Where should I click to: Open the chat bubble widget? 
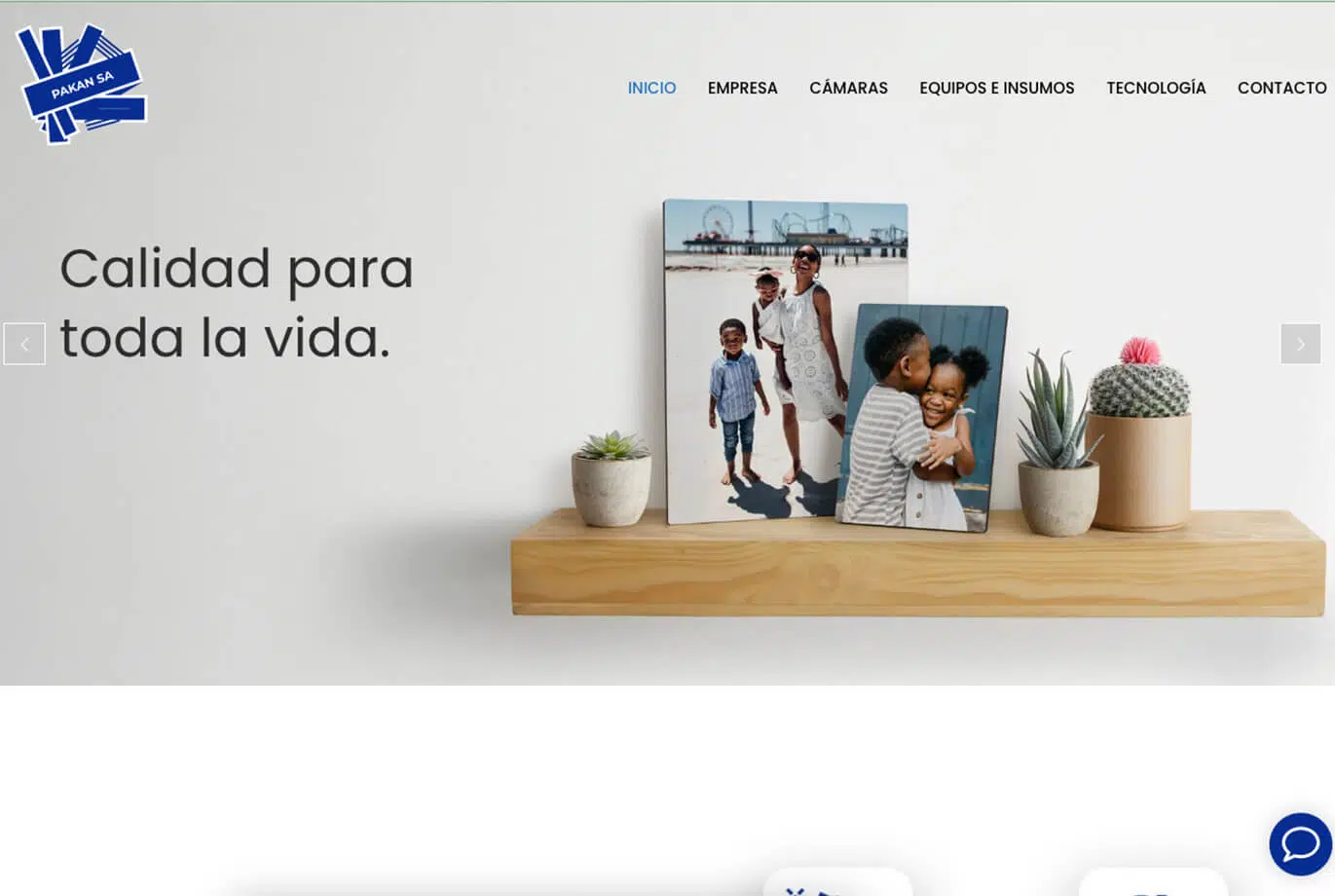[1301, 844]
